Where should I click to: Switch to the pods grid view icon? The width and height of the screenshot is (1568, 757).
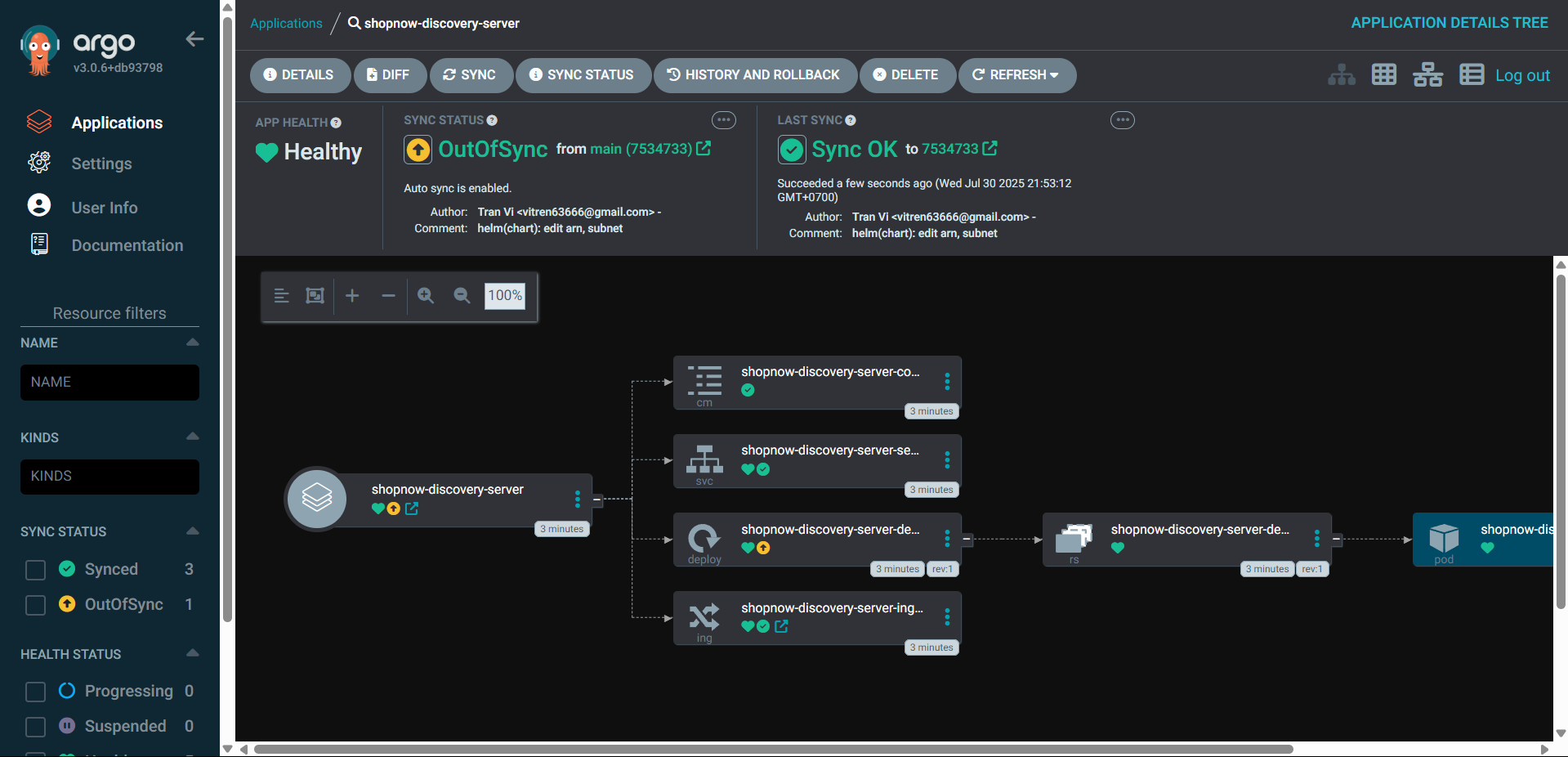(x=1384, y=75)
